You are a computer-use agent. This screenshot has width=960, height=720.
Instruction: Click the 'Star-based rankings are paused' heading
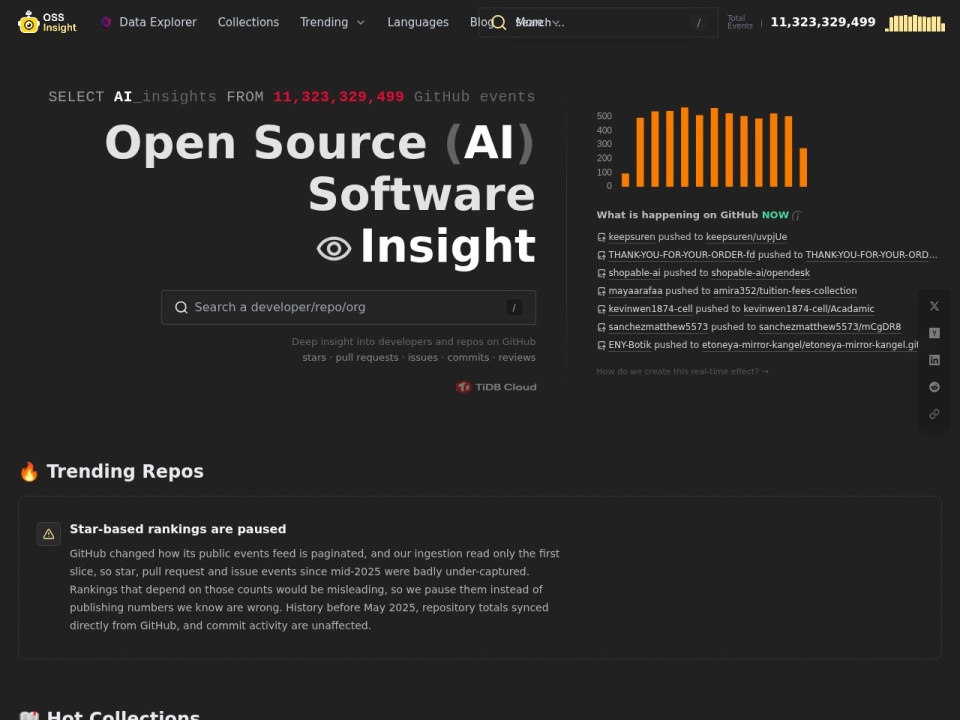178,529
